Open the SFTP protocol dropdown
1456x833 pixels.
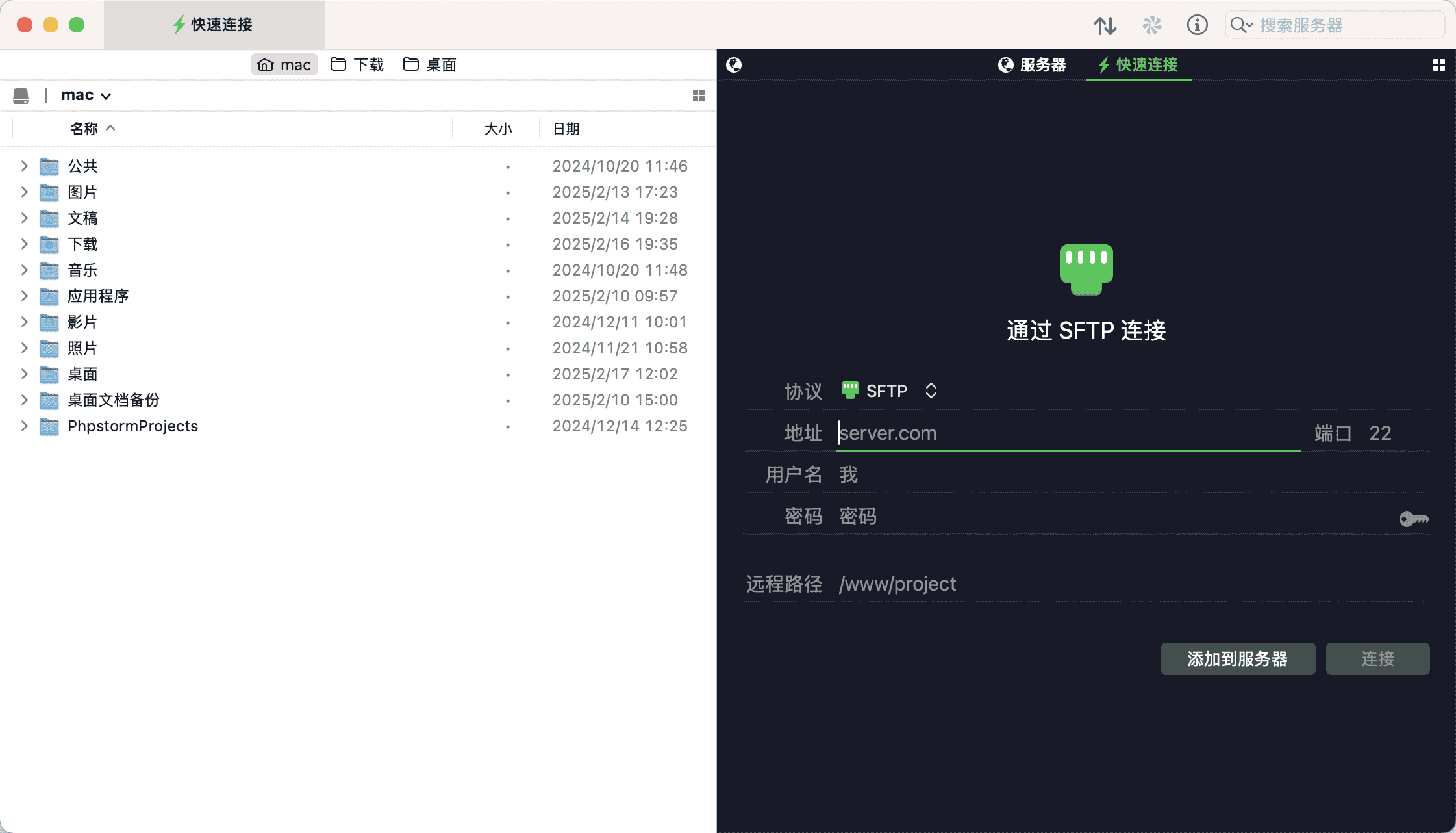coord(931,390)
